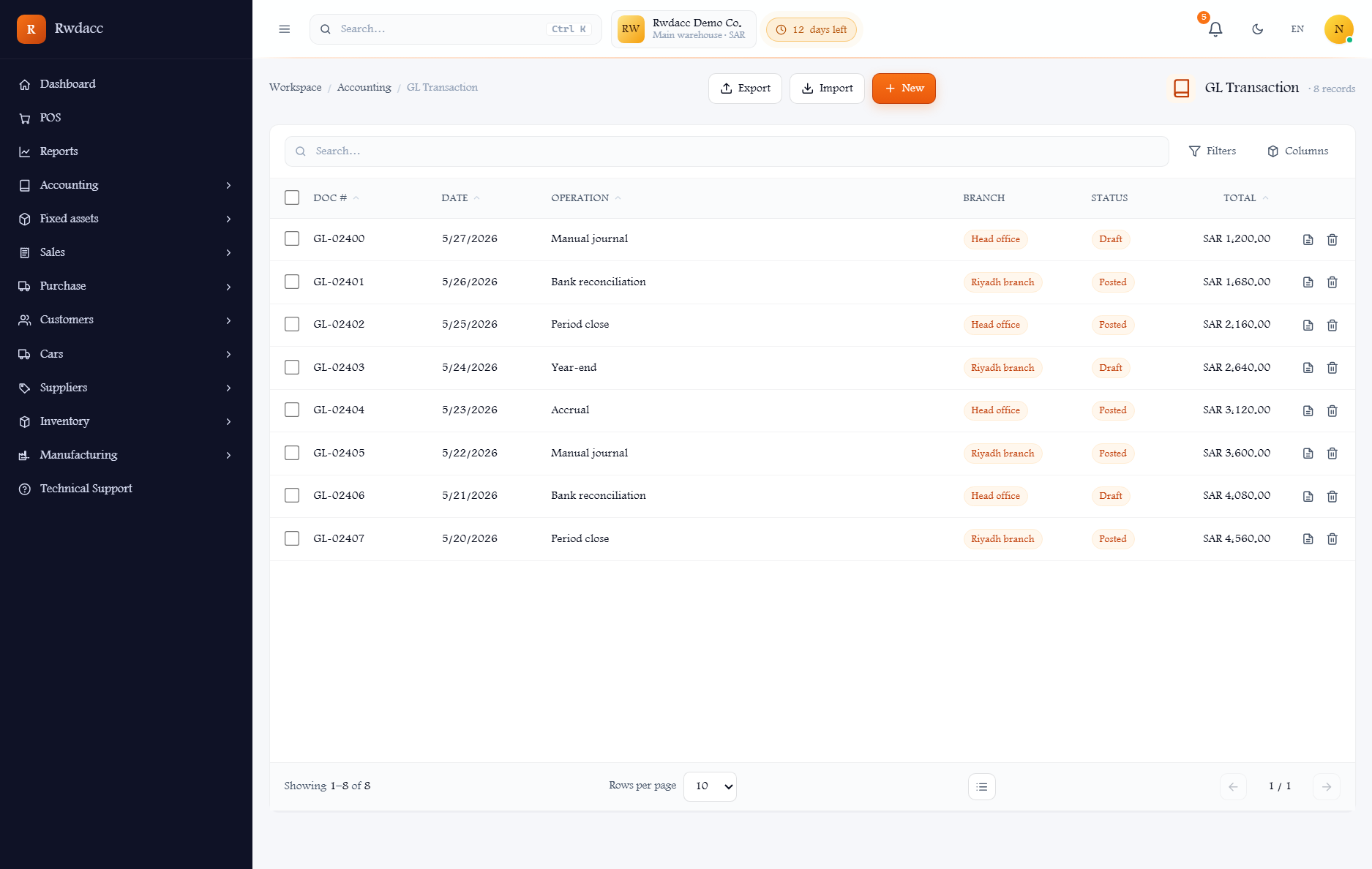The image size is (1372, 869).
Task: Delete the GL-02407 row
Action: 1332,539
